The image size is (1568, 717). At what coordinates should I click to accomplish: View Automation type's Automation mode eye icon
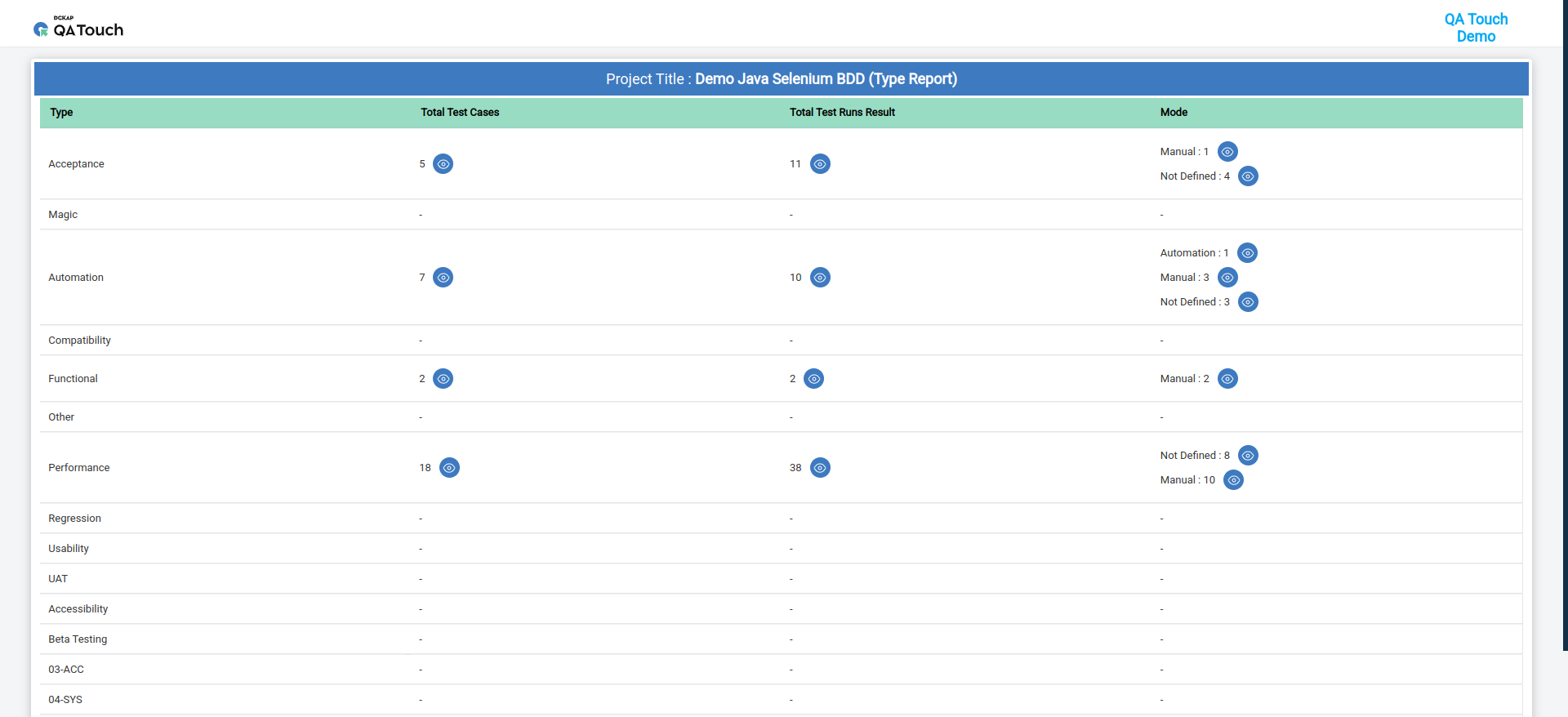tap(1247, 253)
